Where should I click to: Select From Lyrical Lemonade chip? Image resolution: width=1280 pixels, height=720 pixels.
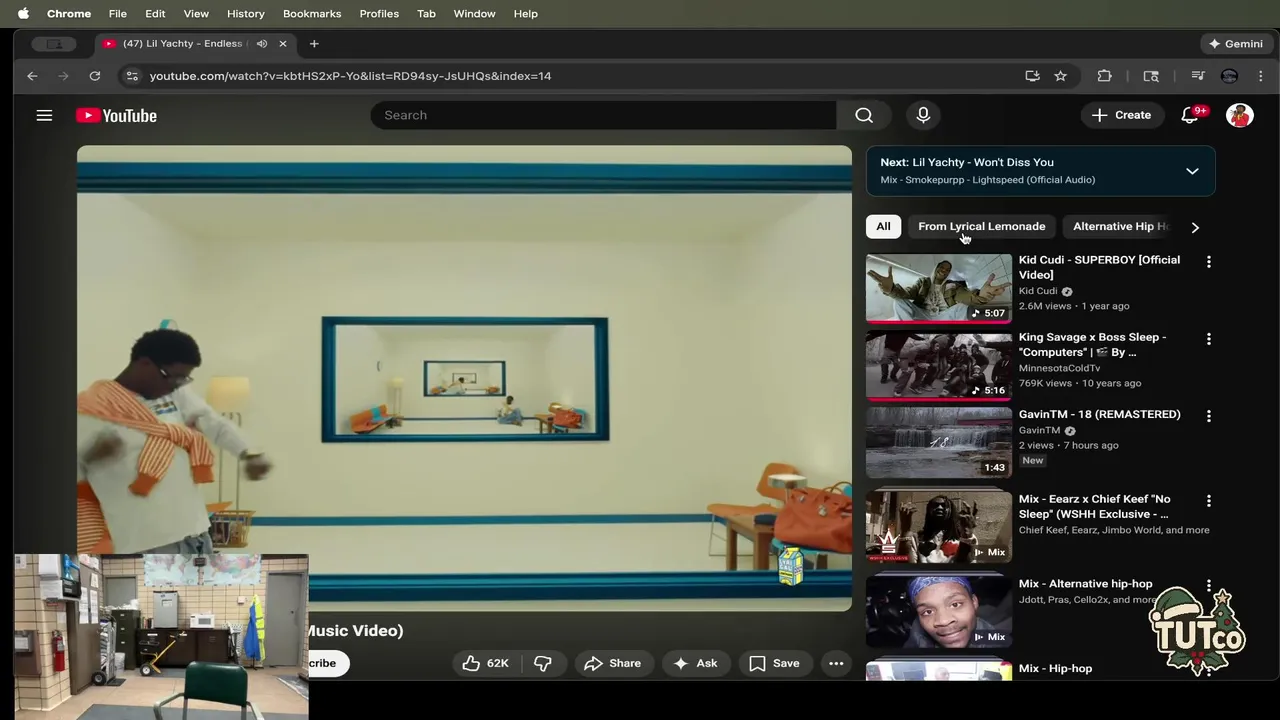(x=982, y=226)
